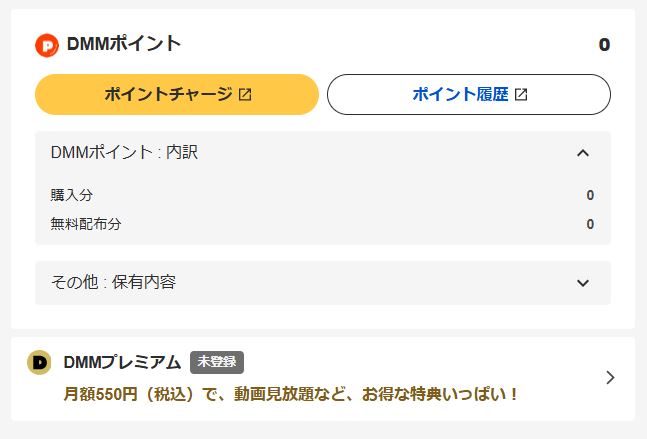Click the external-link icon beside ポイント履歴

pyautogui.click(x=521, y=95)
